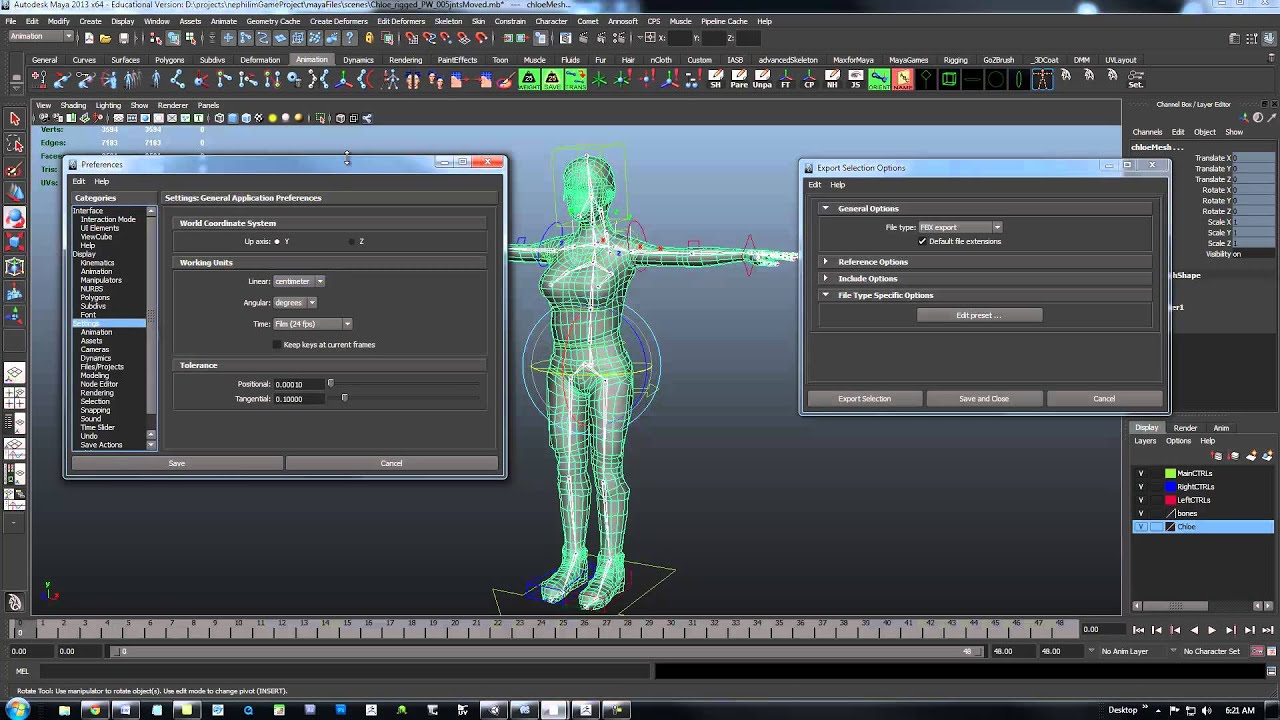The height and width of the screenshot is (720, 1280).
Task: Click the Save Scene icon in the toolbar
Action: [124, 38]
